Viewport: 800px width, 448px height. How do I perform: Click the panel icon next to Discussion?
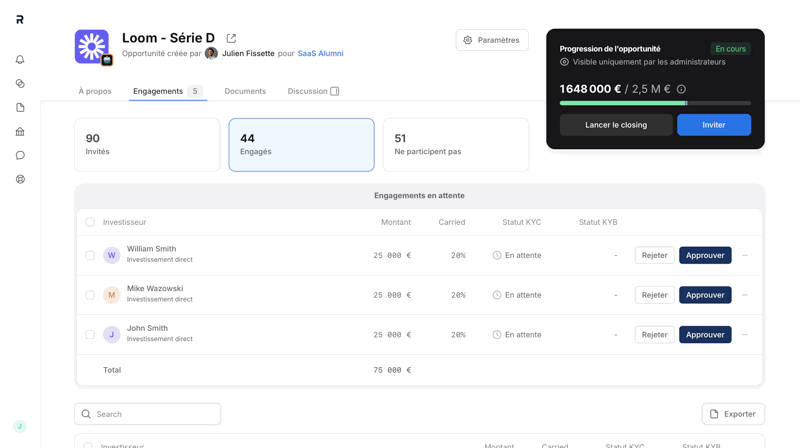(335, 91)
